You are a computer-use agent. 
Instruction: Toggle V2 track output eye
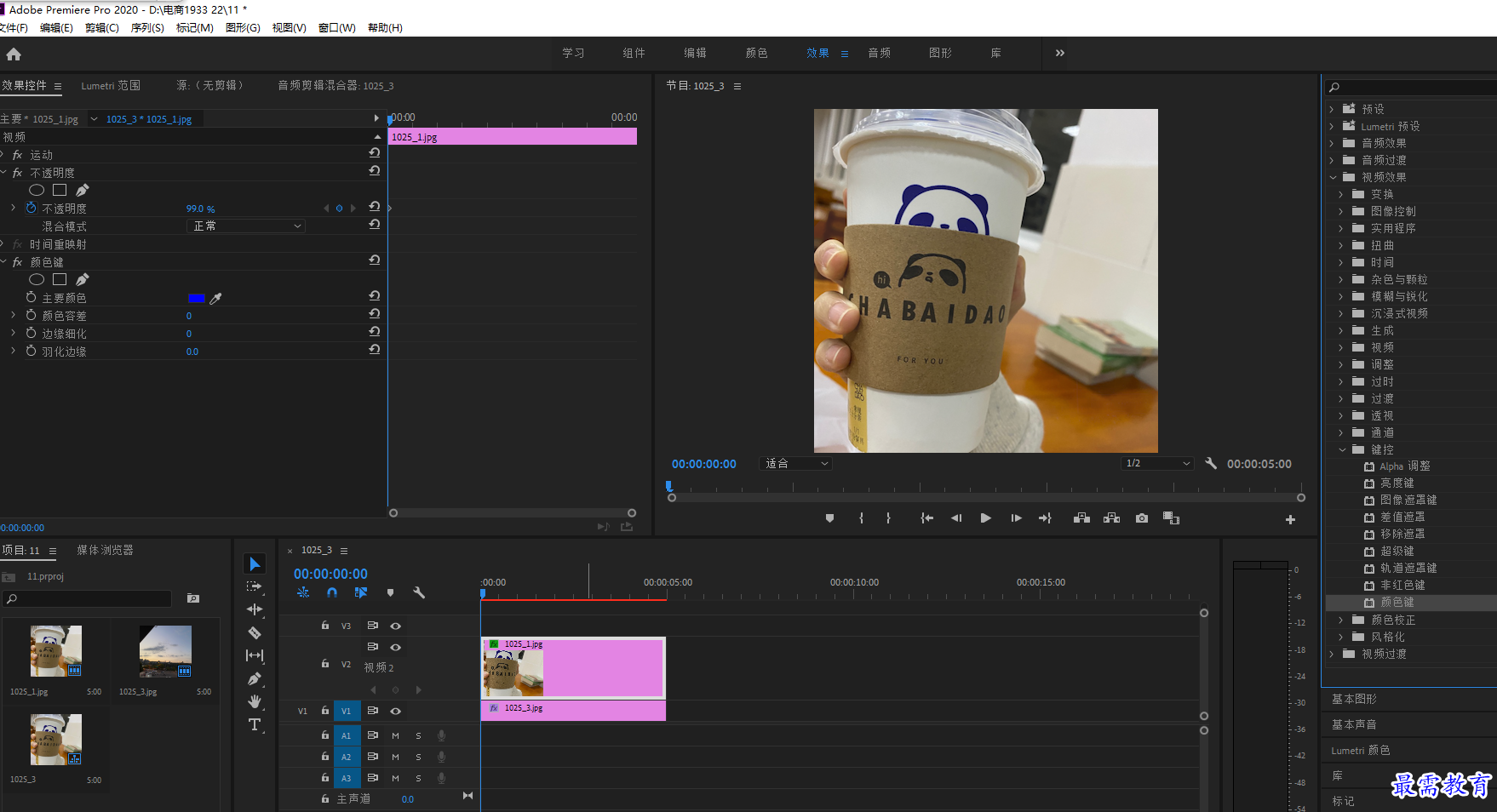[395, 647]
